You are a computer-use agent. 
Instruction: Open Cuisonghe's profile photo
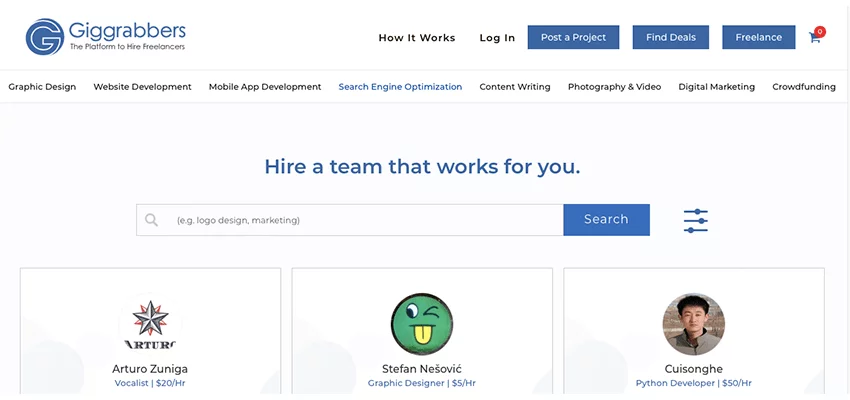(693, 324)
